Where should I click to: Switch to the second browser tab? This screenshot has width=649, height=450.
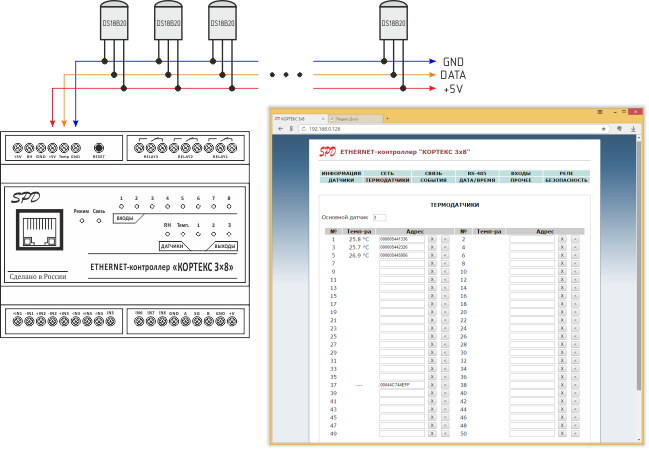(350, 117)
